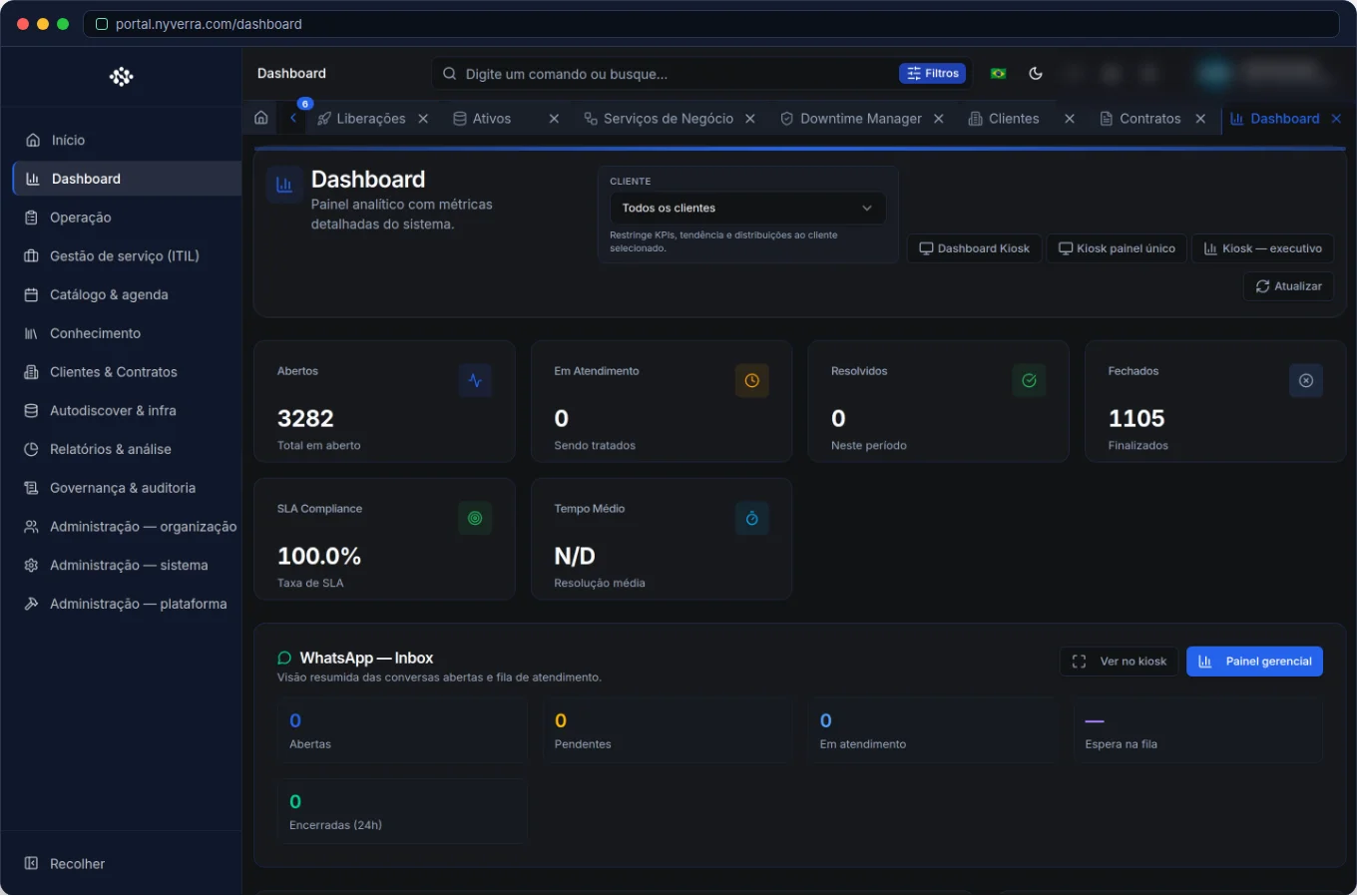Click the WhatsApp Pendentes counter card

[x=668, y=731]
